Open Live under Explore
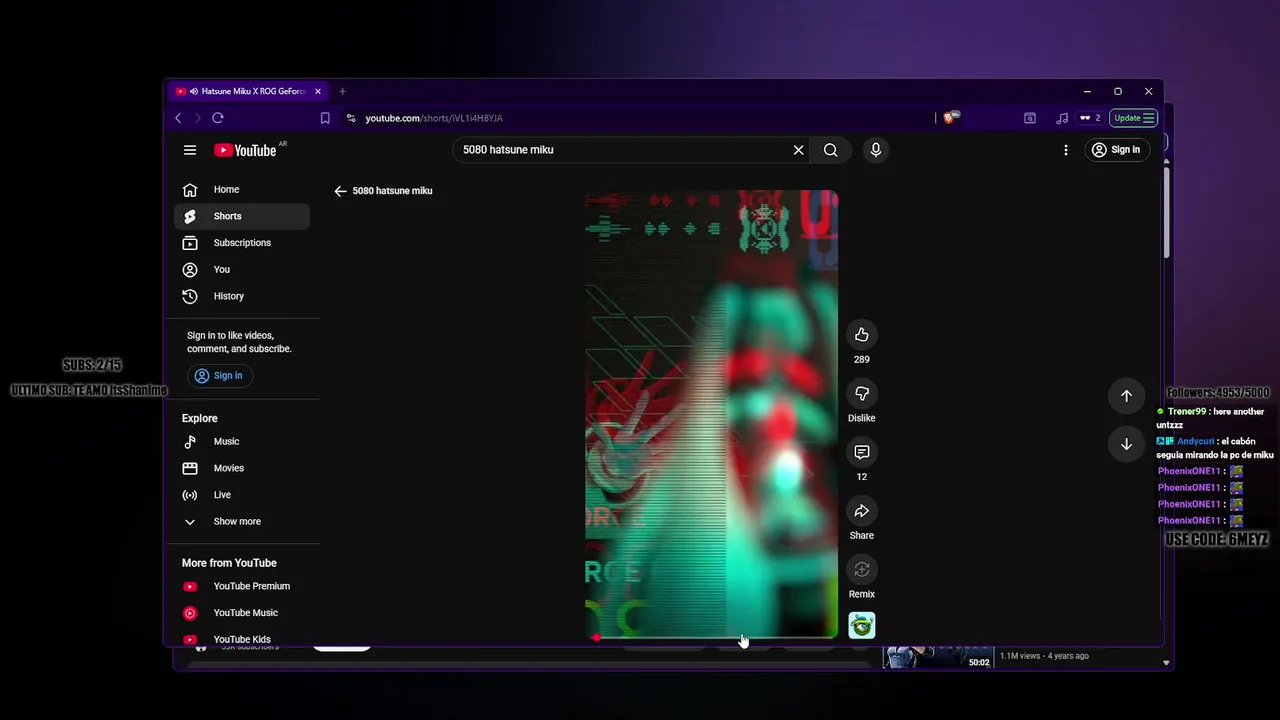Image resolution: width=1280 pixels, height=720 pixels. tap(241, 495)
